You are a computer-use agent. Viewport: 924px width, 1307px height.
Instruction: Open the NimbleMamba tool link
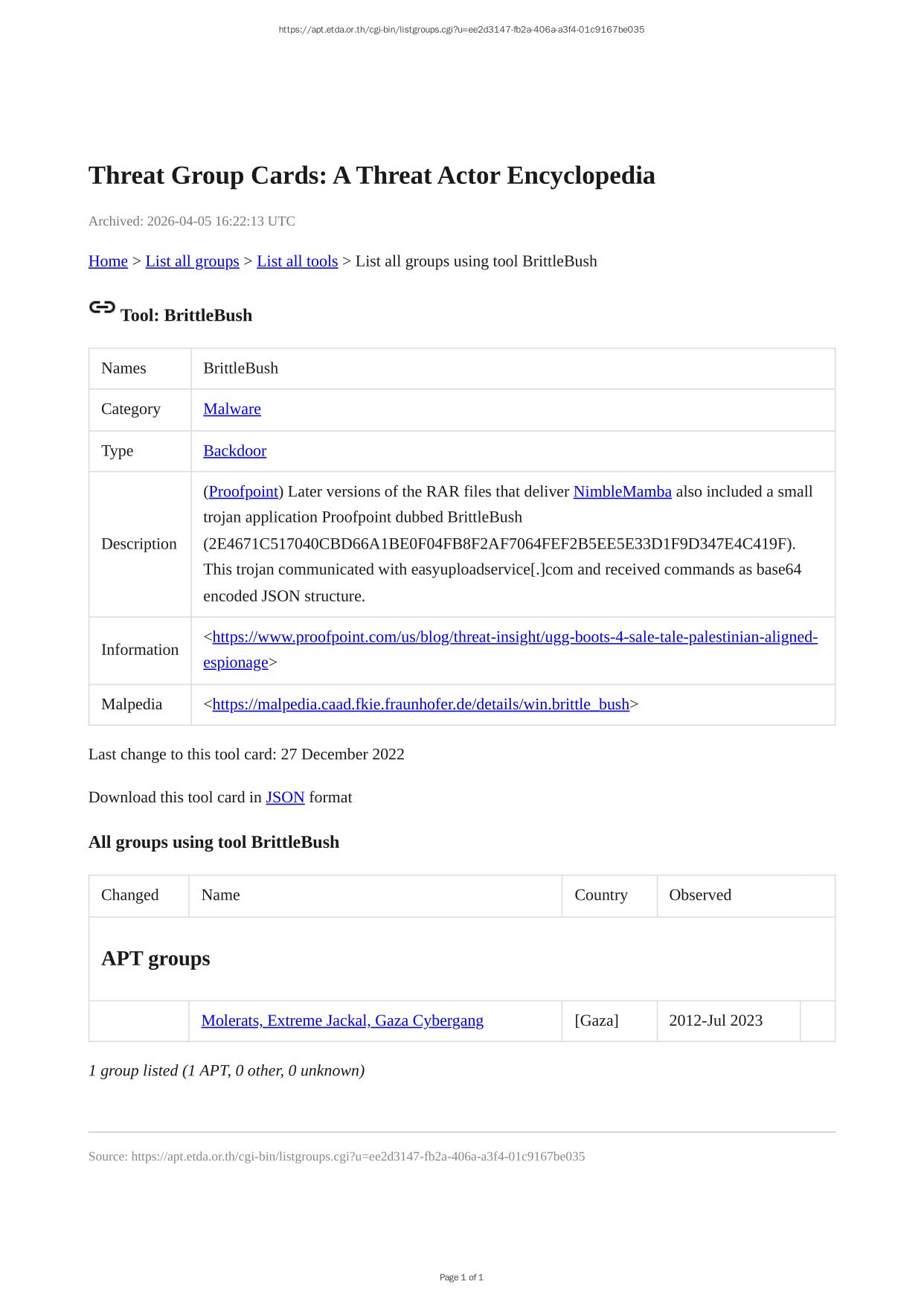622,492
